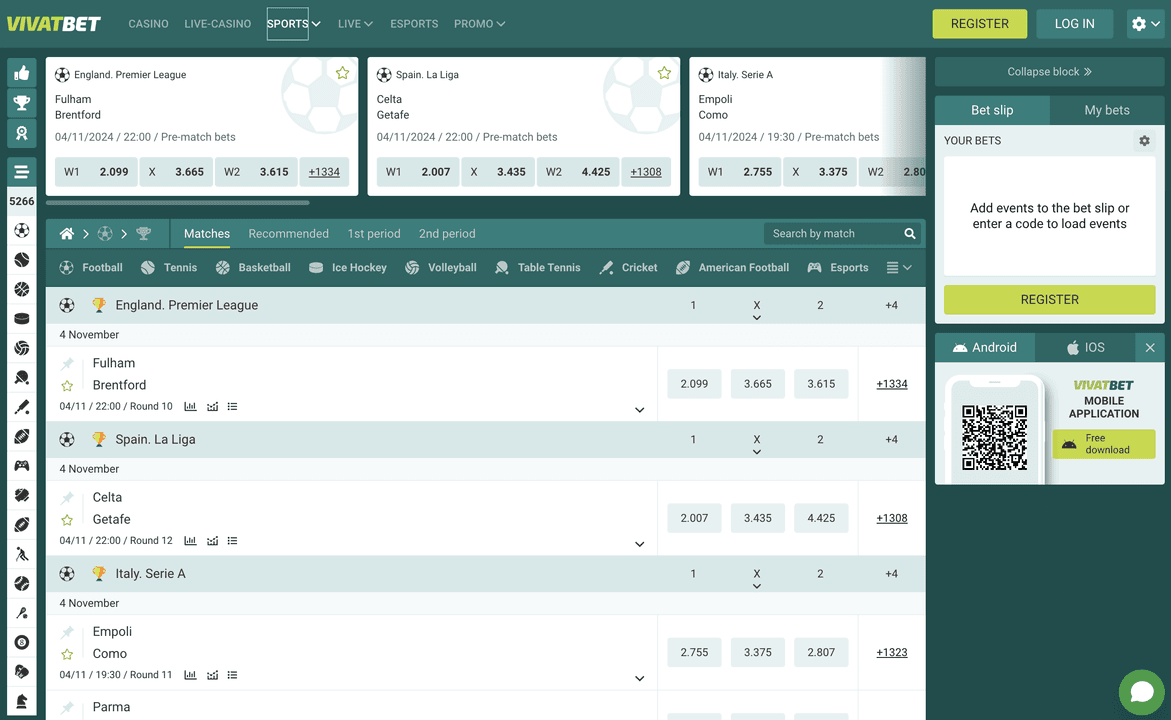The image size is (1171, 720).
Task: Favorite the Celta vs Getafe match star
Action: point(67,520)
